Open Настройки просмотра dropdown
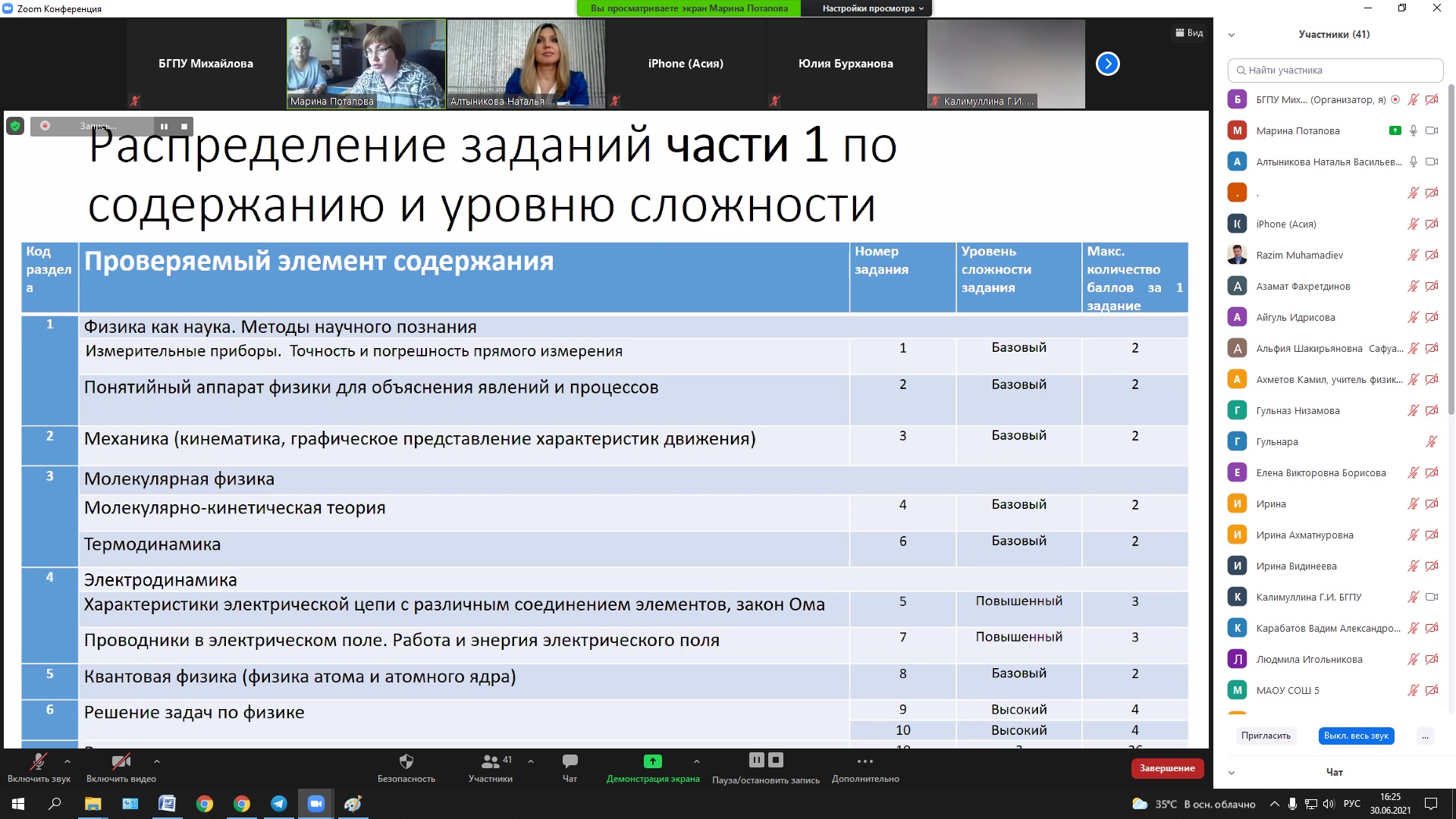 coord(873,8)
